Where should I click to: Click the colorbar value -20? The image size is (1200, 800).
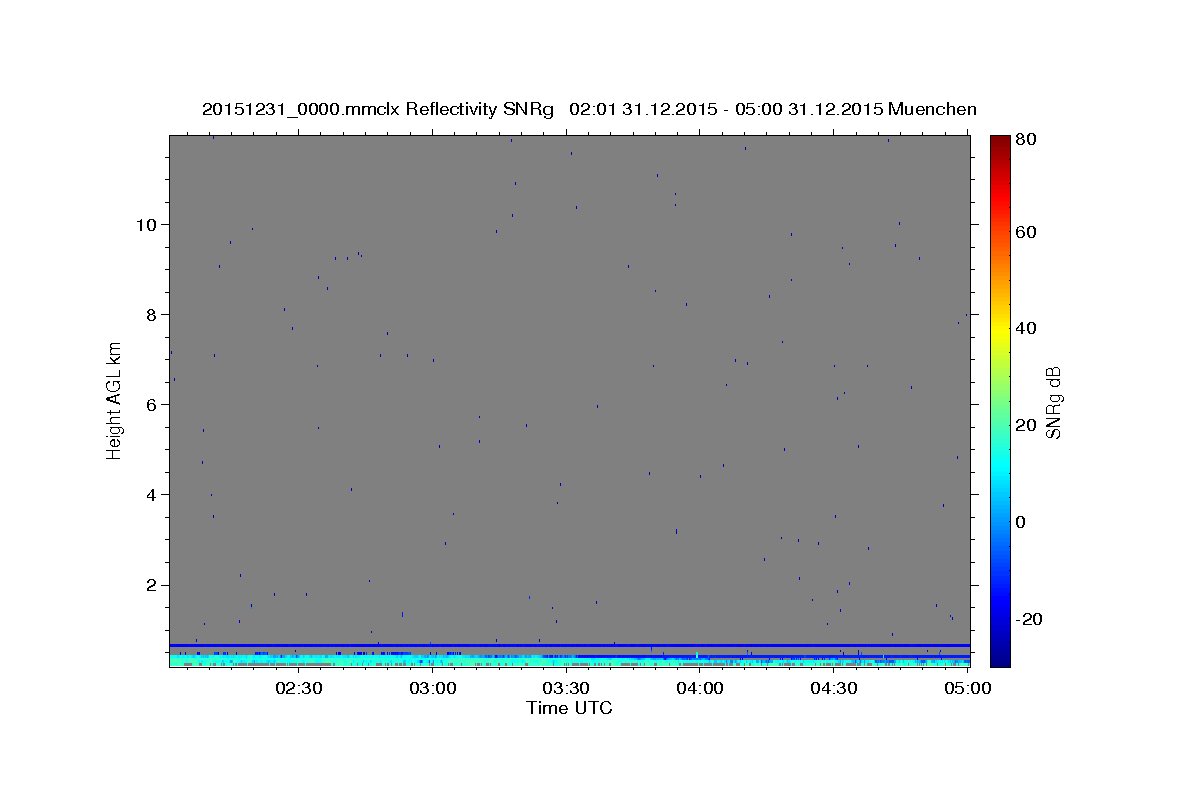[x=1028, y=619]
